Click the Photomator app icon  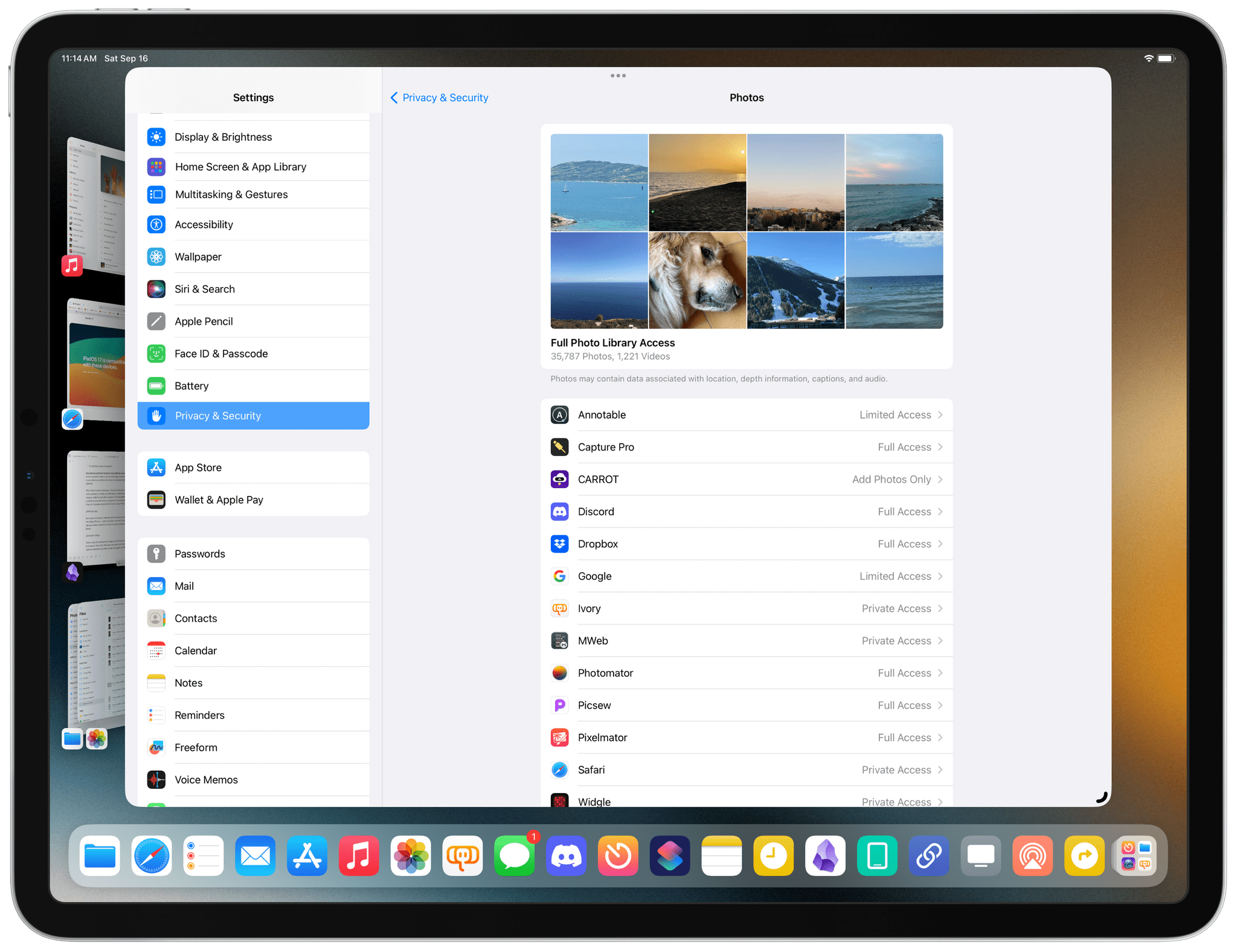coord(560,673)
